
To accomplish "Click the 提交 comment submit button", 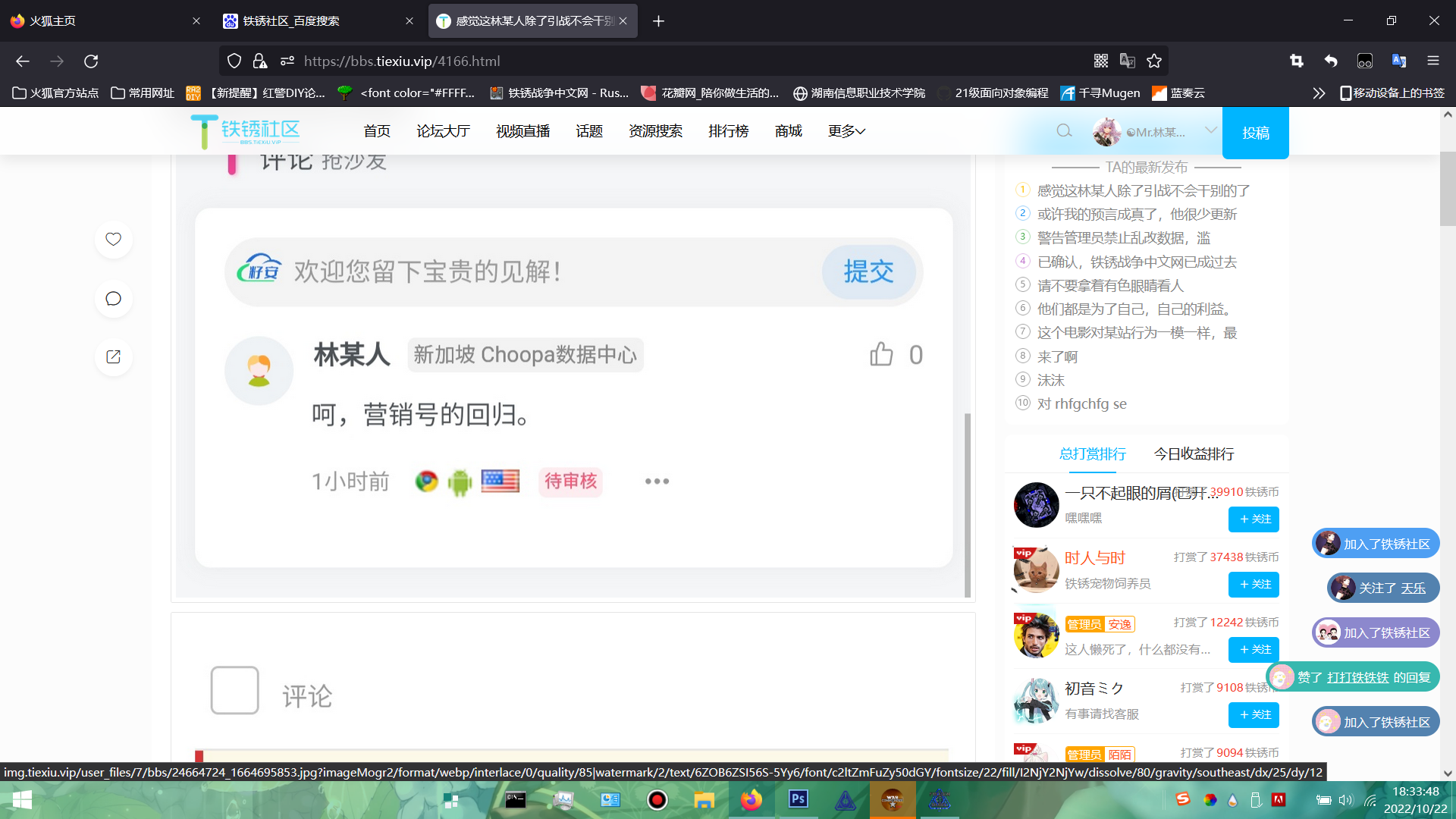I will click(868, 271).
